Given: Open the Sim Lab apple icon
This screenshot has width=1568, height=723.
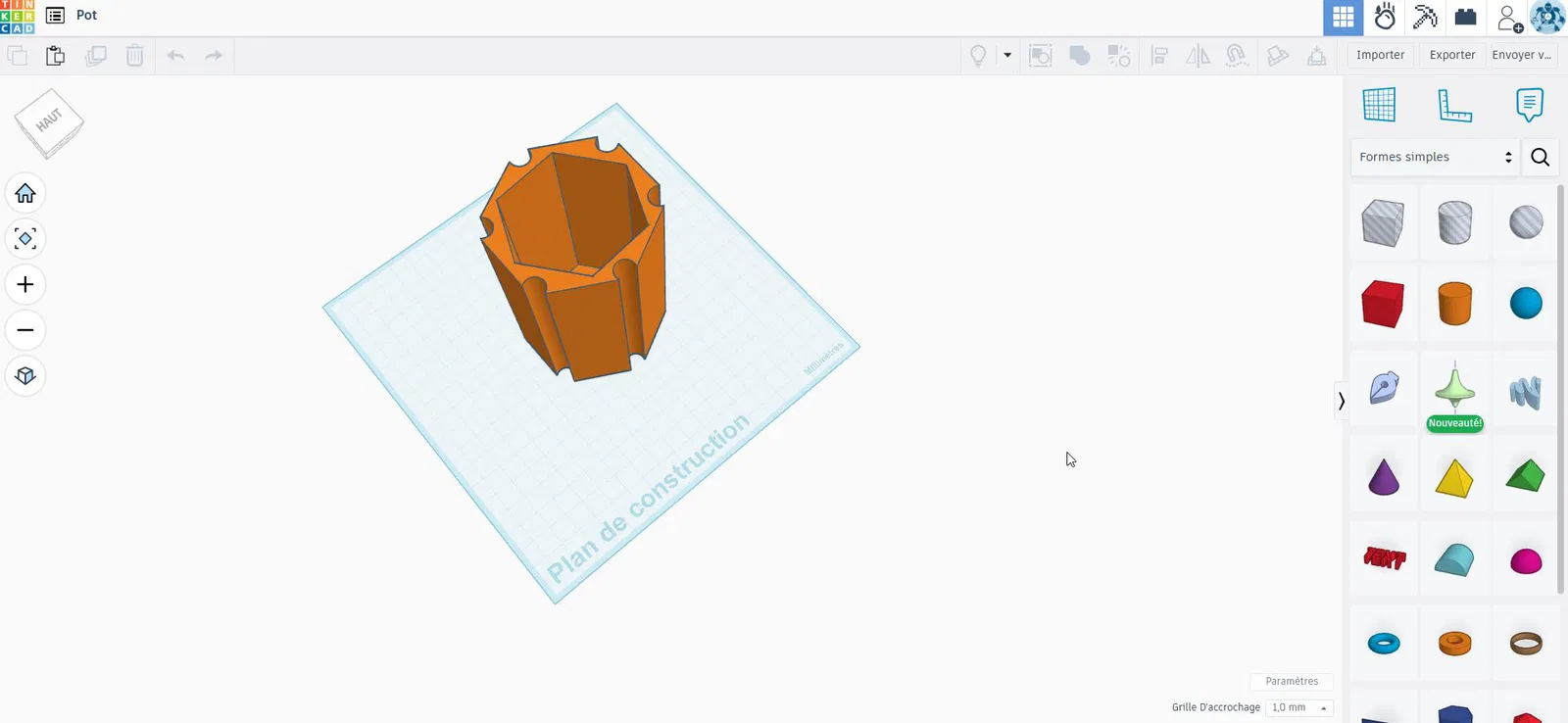Looking at the screenshot, I should [x=1385, y=17].
